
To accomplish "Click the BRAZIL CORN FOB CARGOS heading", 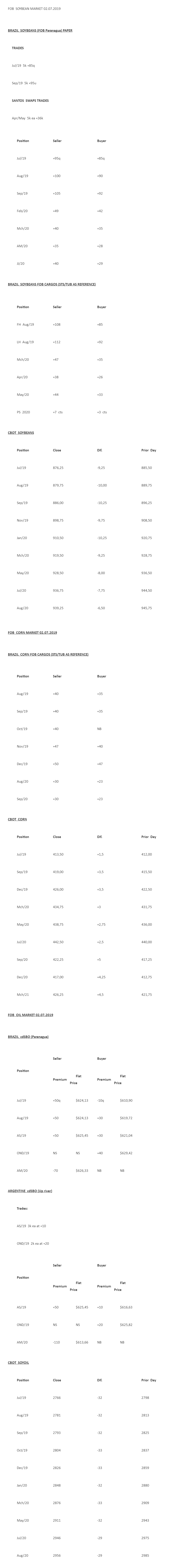I will [48, 654].
